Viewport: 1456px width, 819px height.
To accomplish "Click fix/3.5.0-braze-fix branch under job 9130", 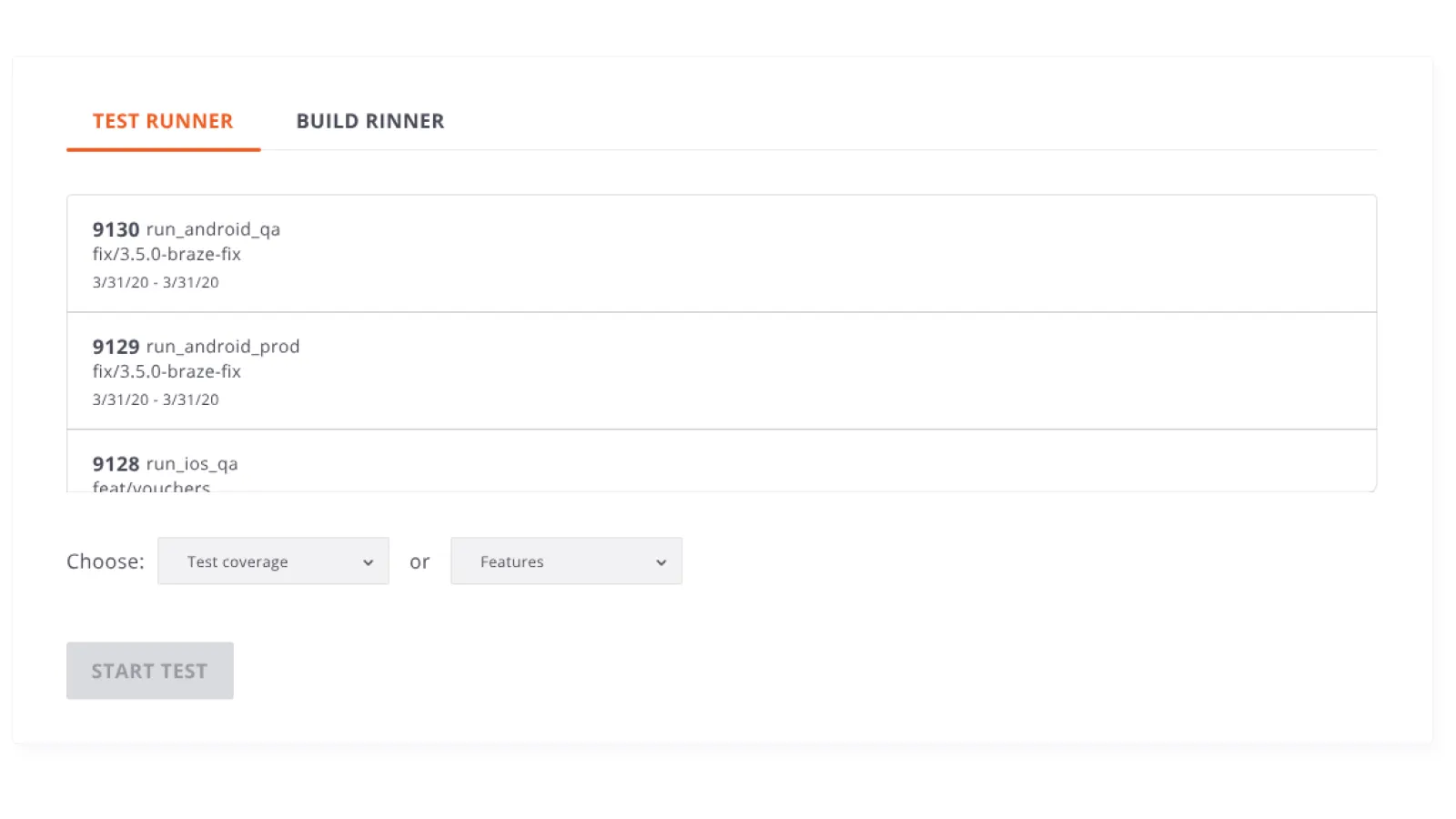I will [167, 255].
